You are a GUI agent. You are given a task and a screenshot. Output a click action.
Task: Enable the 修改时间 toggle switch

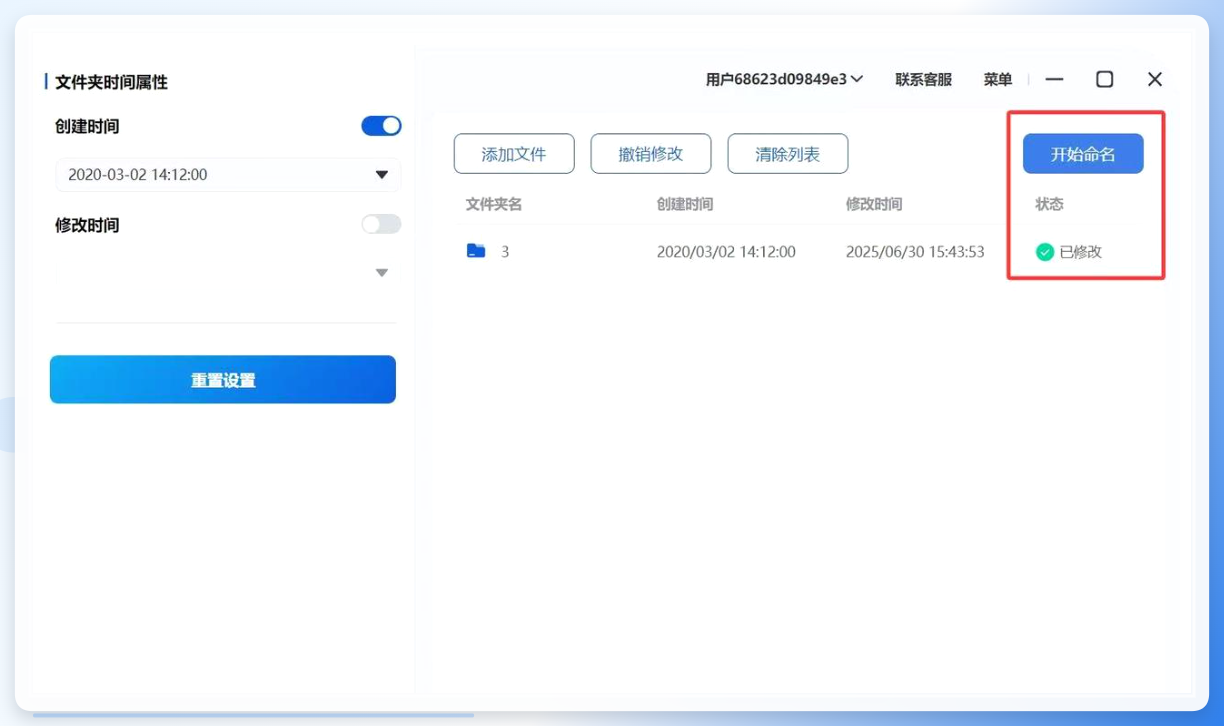pos(381,224)
